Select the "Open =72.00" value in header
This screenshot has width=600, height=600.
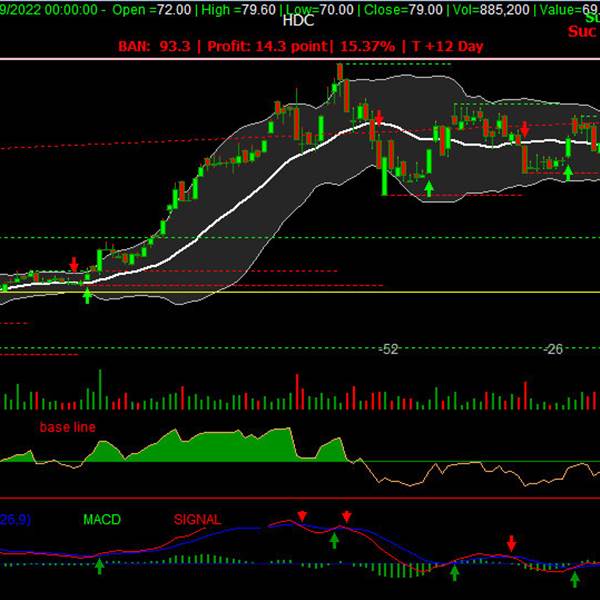point(152,10)
